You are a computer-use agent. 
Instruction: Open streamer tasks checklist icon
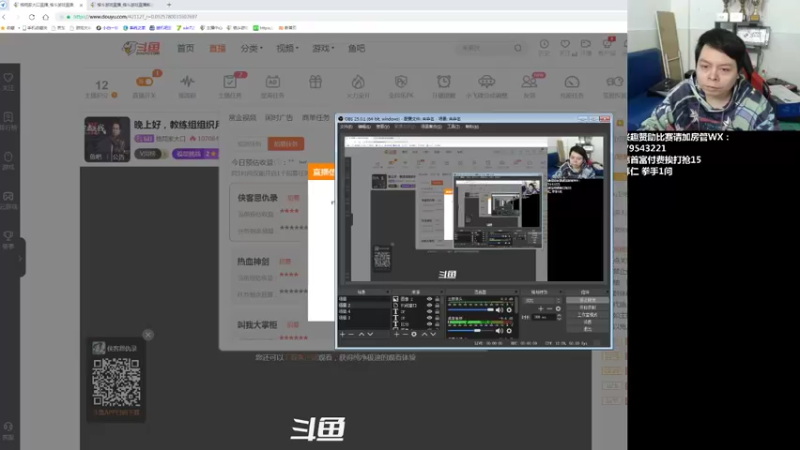click(230, 82)
